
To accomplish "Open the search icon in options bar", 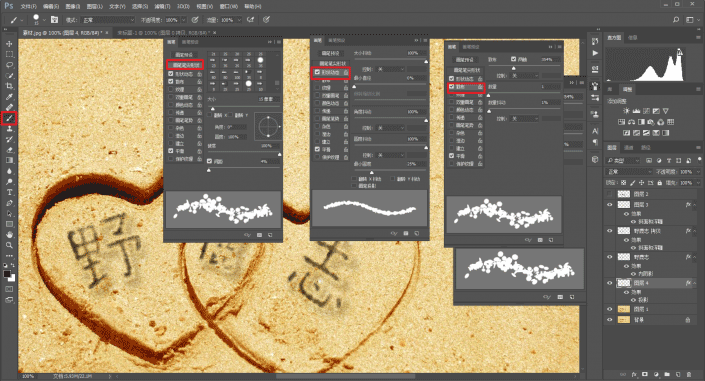I will click(x=676, y=20).
